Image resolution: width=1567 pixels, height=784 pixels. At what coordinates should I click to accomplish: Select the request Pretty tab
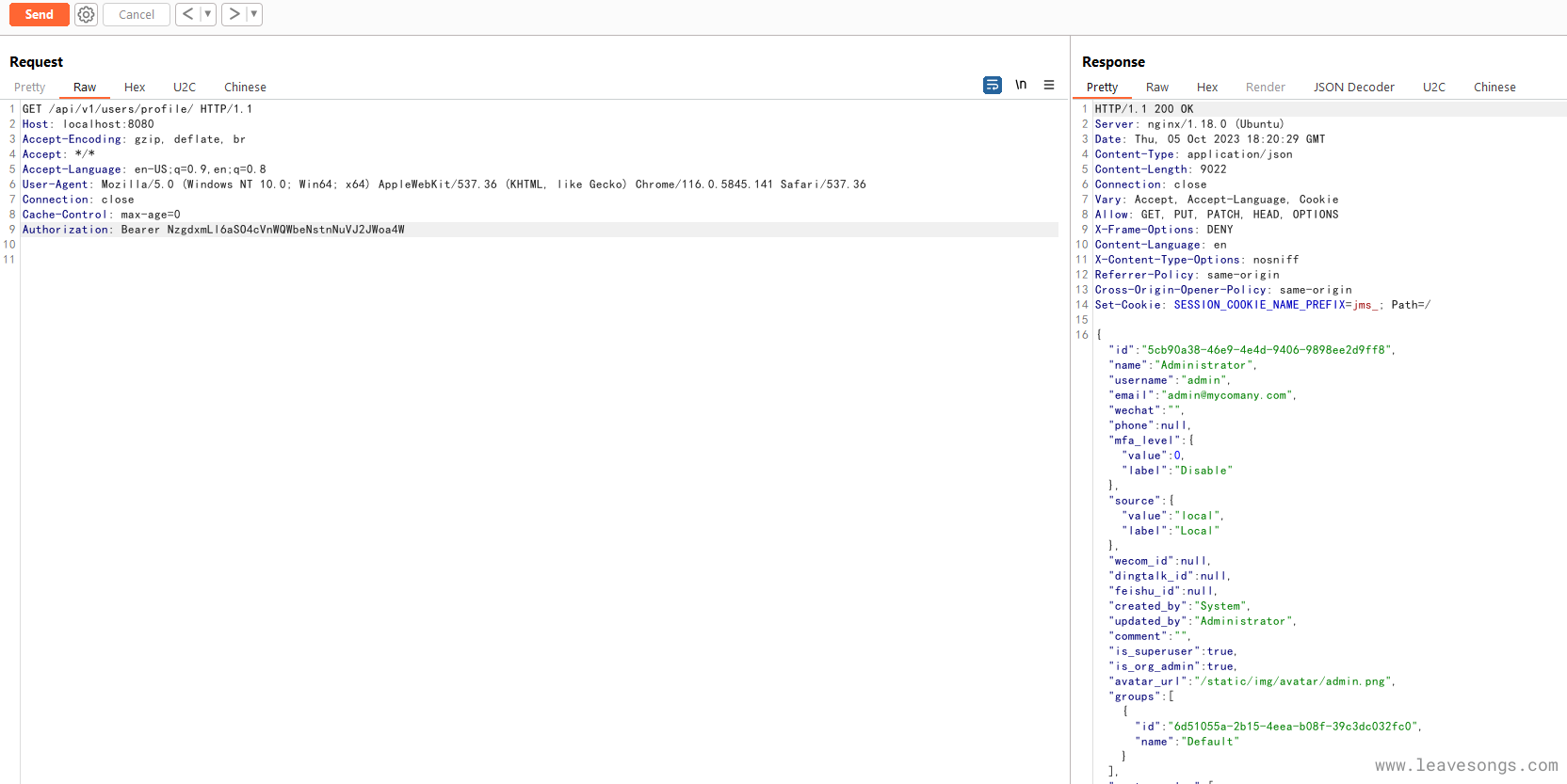(29, 88)
